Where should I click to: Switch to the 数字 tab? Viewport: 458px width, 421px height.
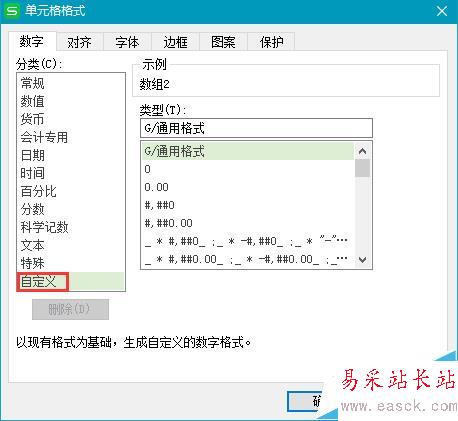32,41
